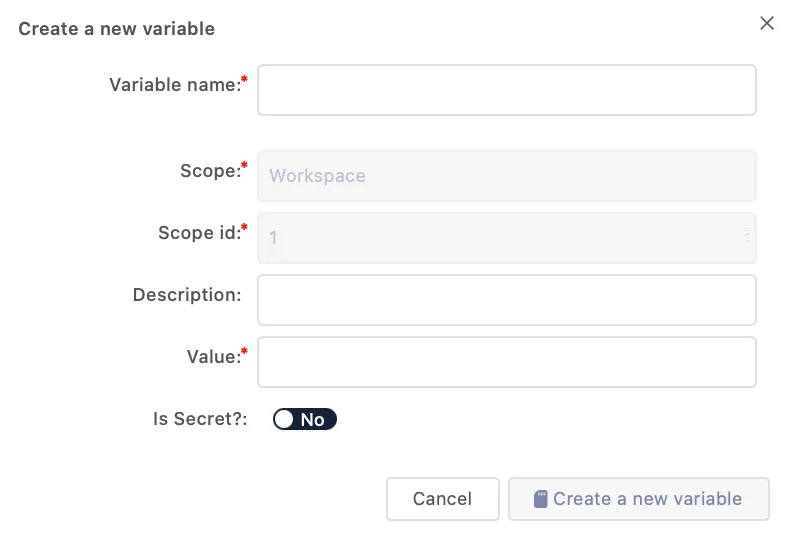Click the Cancel button

pyautogui.click(x=442, y=499)
